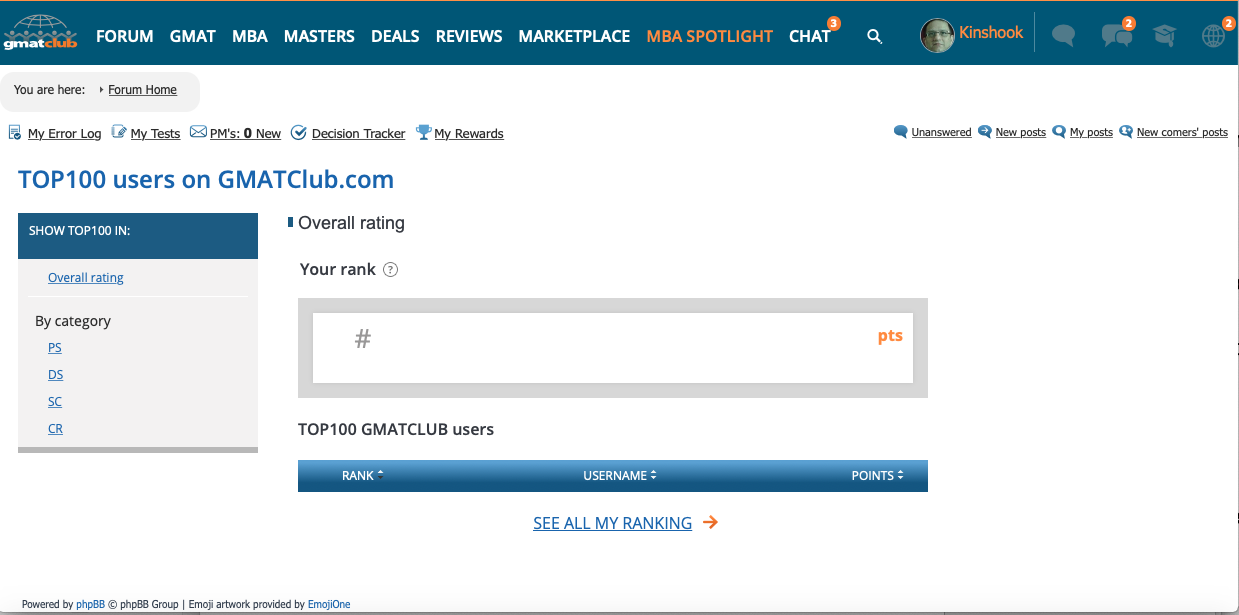Open Unanswered posts link
The image size is (1239, 615).
941,132
